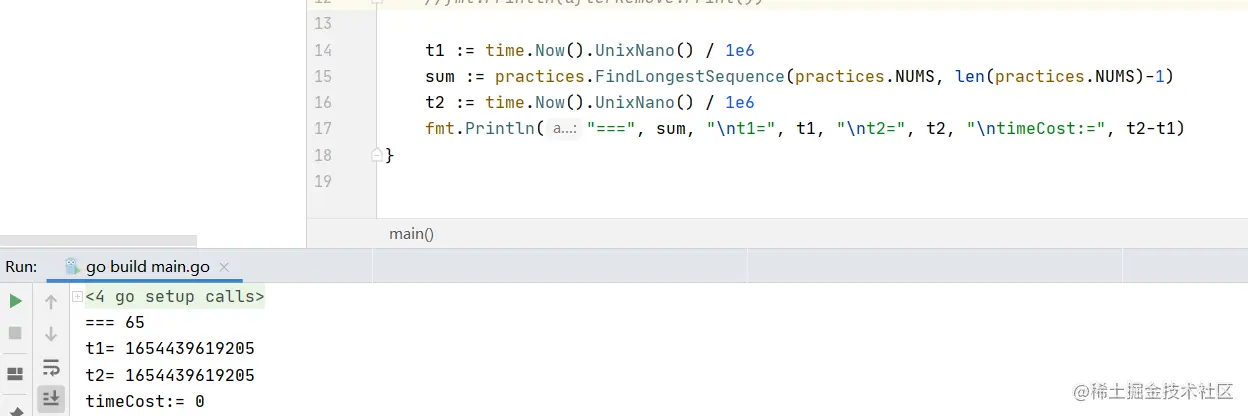The width and height of the screenshot is (1248, 416).
Task: Click the Down the stack trace arrow
Action: coord(51,334)
